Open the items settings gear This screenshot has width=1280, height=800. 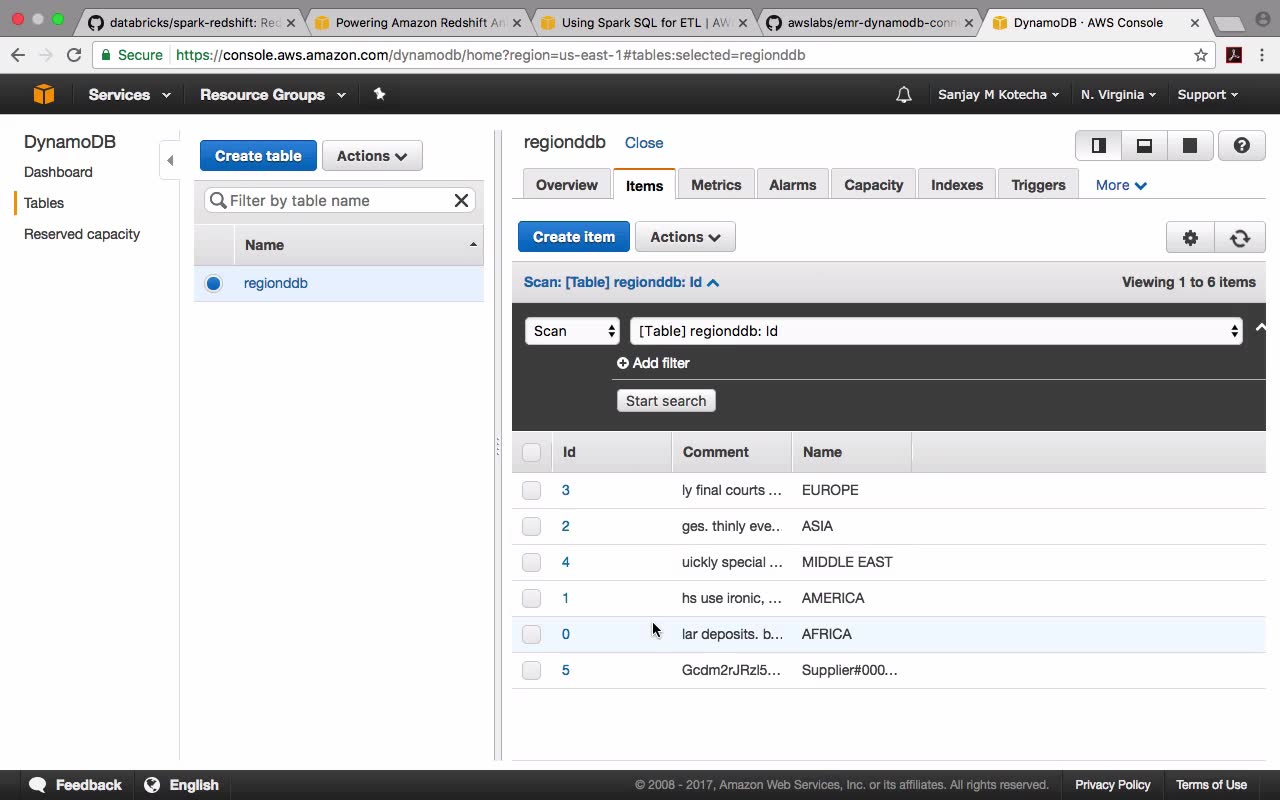(x=1190, y=237)
